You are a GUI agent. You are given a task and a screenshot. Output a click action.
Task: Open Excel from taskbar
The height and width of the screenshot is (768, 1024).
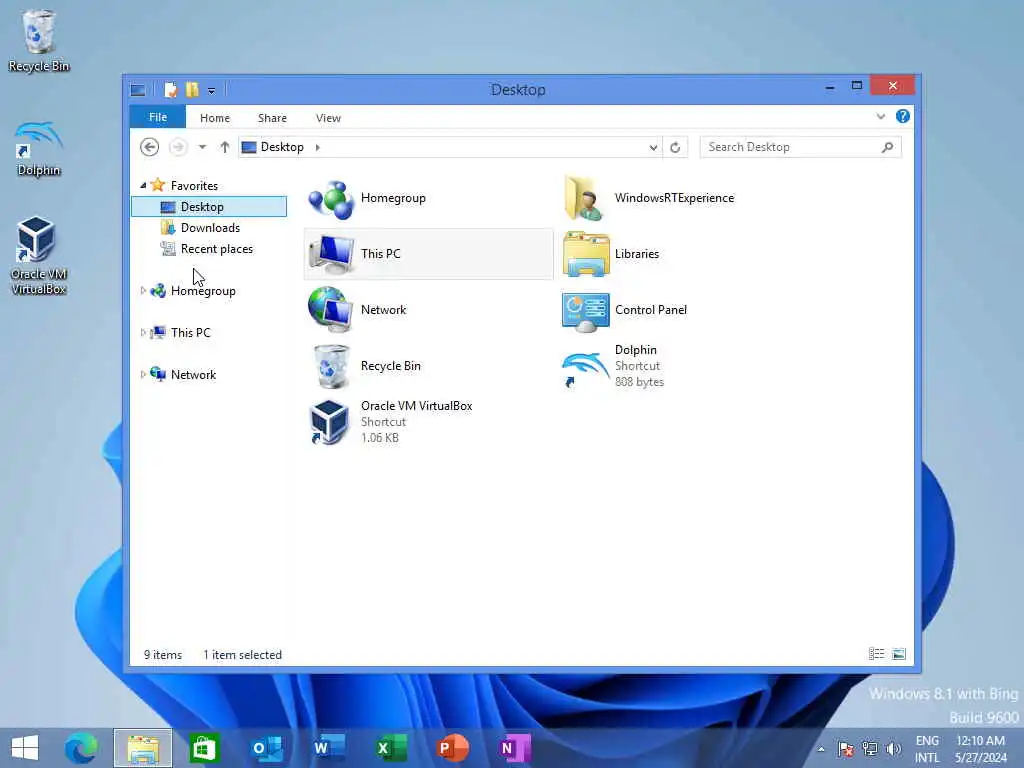tap(391, 748)
